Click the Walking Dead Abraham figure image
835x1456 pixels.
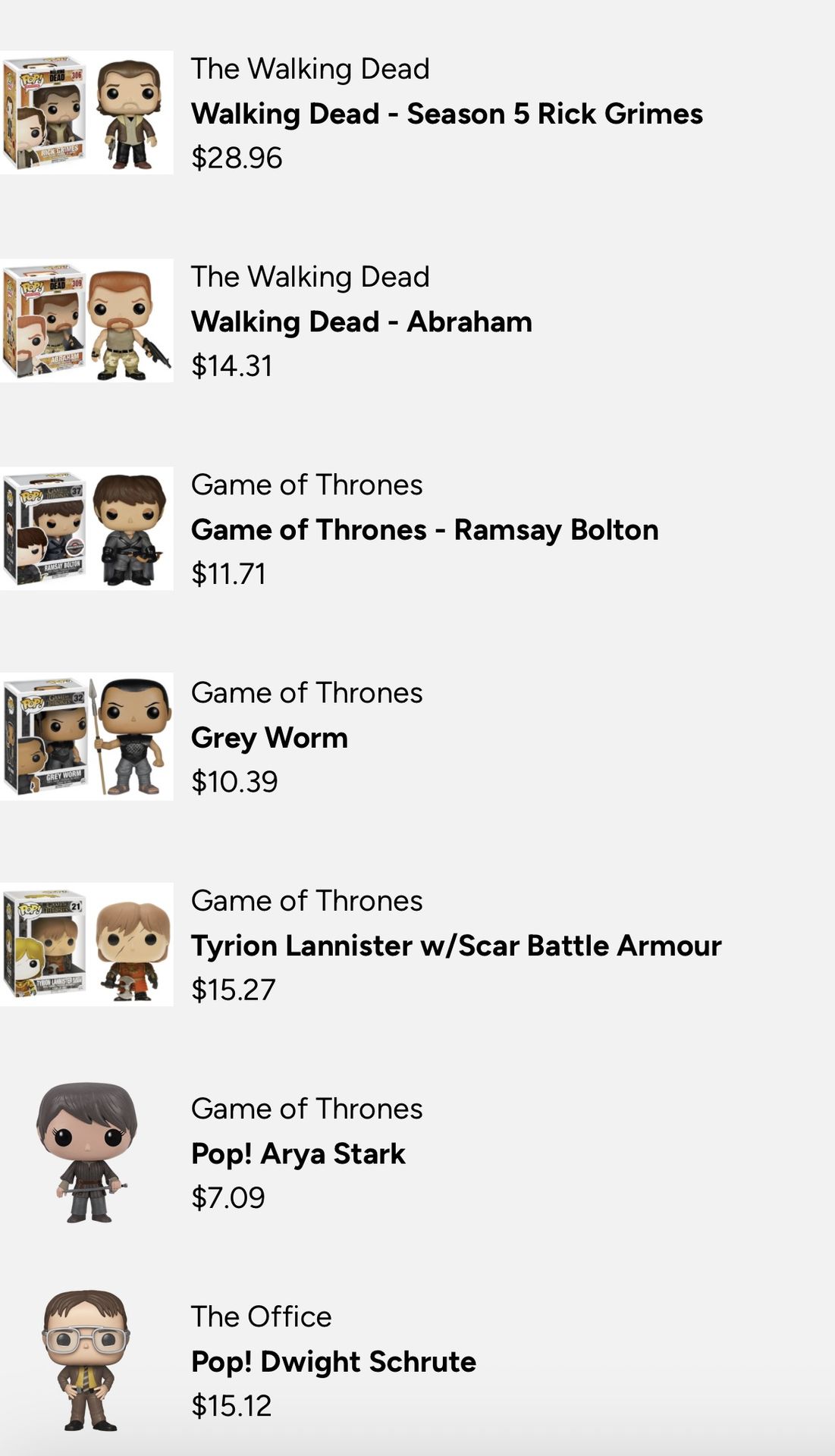[x=86, y=321]
